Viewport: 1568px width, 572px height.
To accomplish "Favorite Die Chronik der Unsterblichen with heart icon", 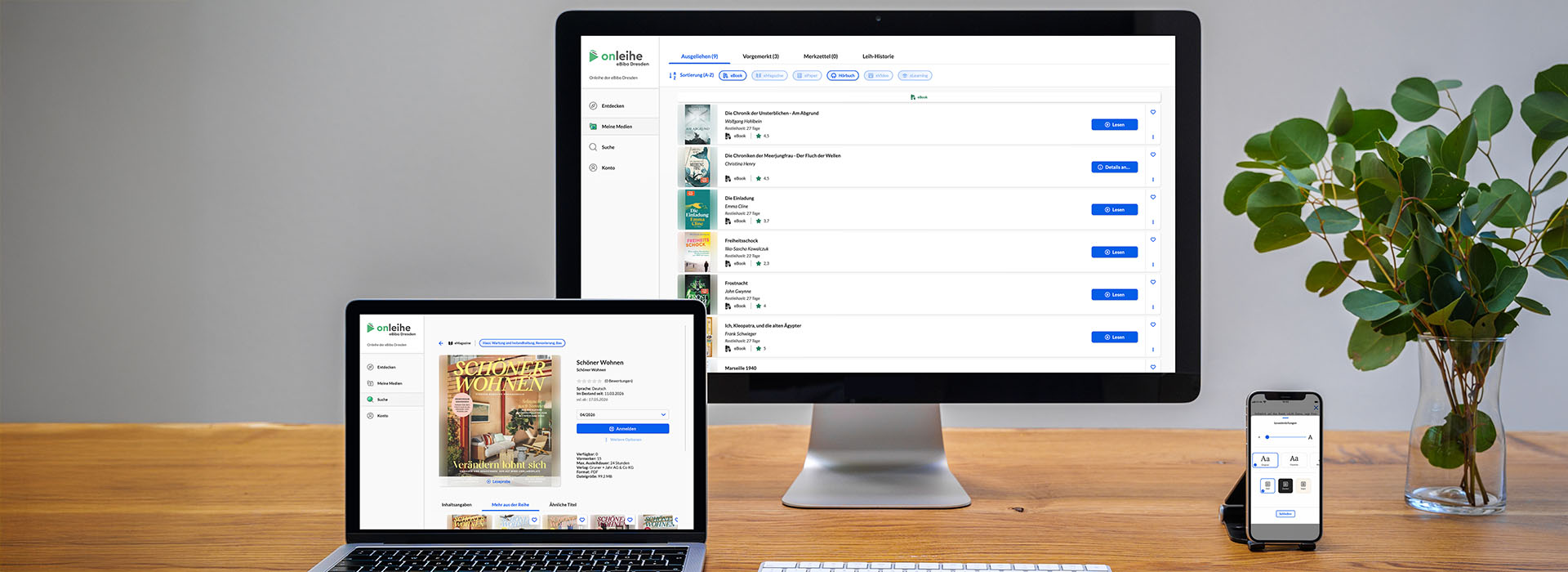I will point(1153,112).
